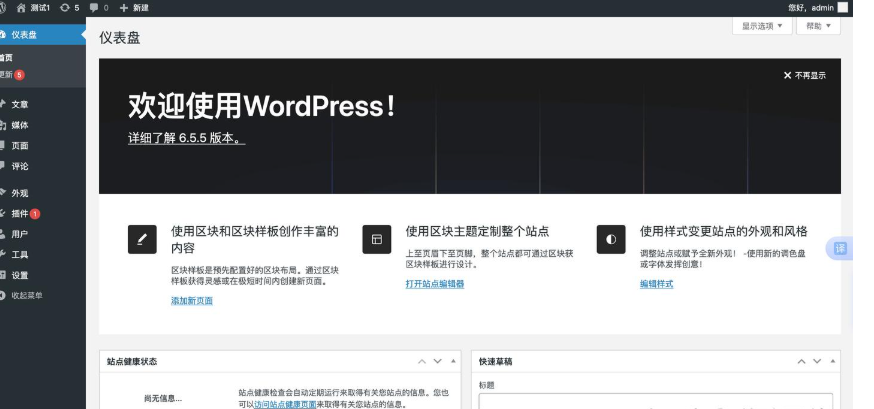Screen dimensions: 874x409
Task: Click the 尚无信息... status text
Action: (163, 398)
